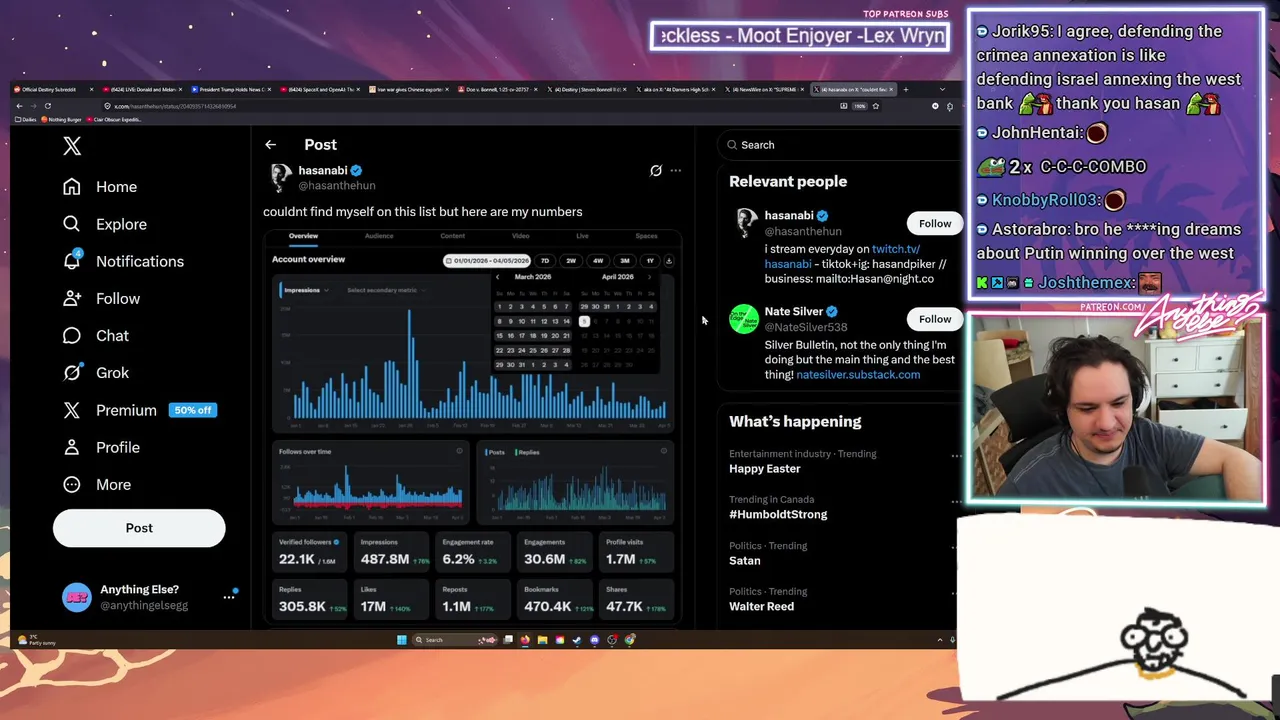Open the Steam taskbar icon
Viewport: 1280px width, 720px height.
pyautogui.click(x=577, y=640)
